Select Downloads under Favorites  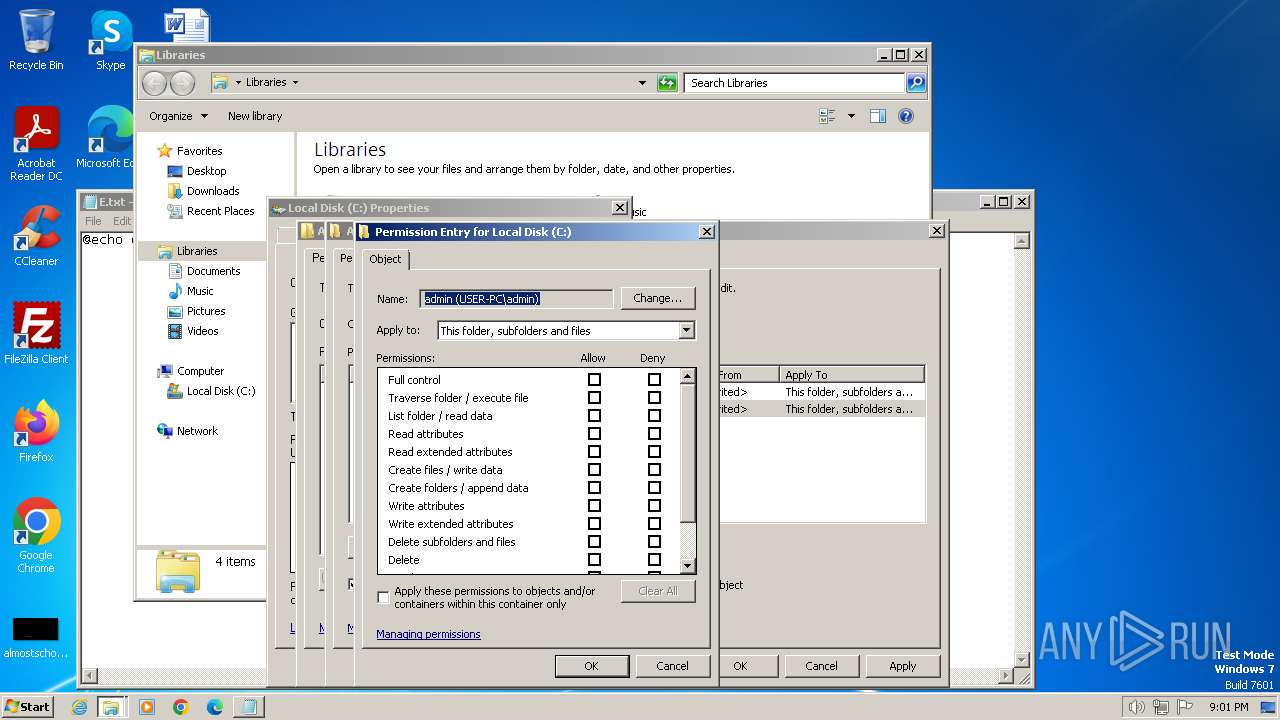click(213, 191)
